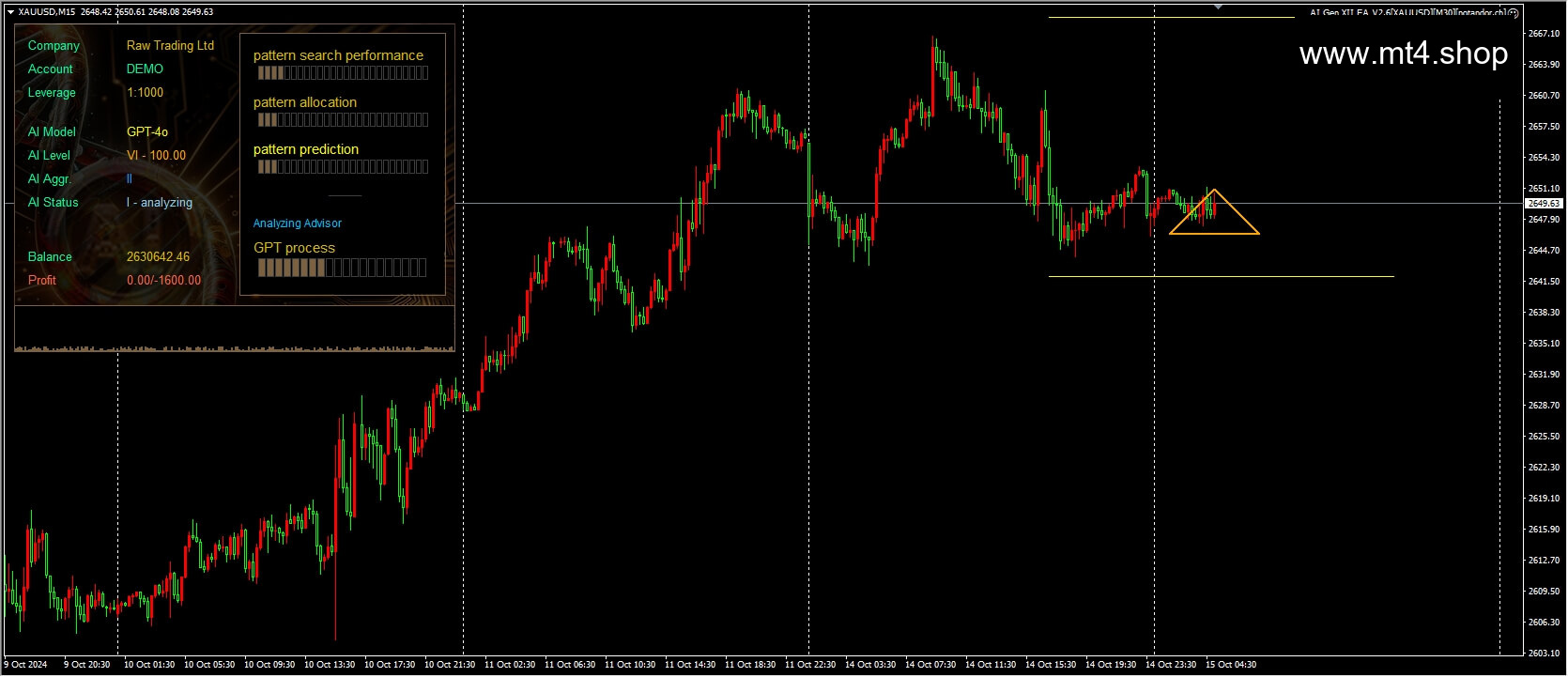This screenshot has height=677, width=1568.
Task: Click the XAUUSD,M15 chart title text
Action: tap(47, 12)
